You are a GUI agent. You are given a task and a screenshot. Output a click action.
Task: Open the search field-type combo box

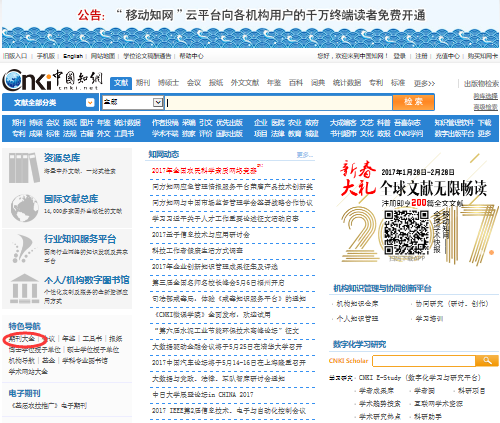click(x=132, y=102)
